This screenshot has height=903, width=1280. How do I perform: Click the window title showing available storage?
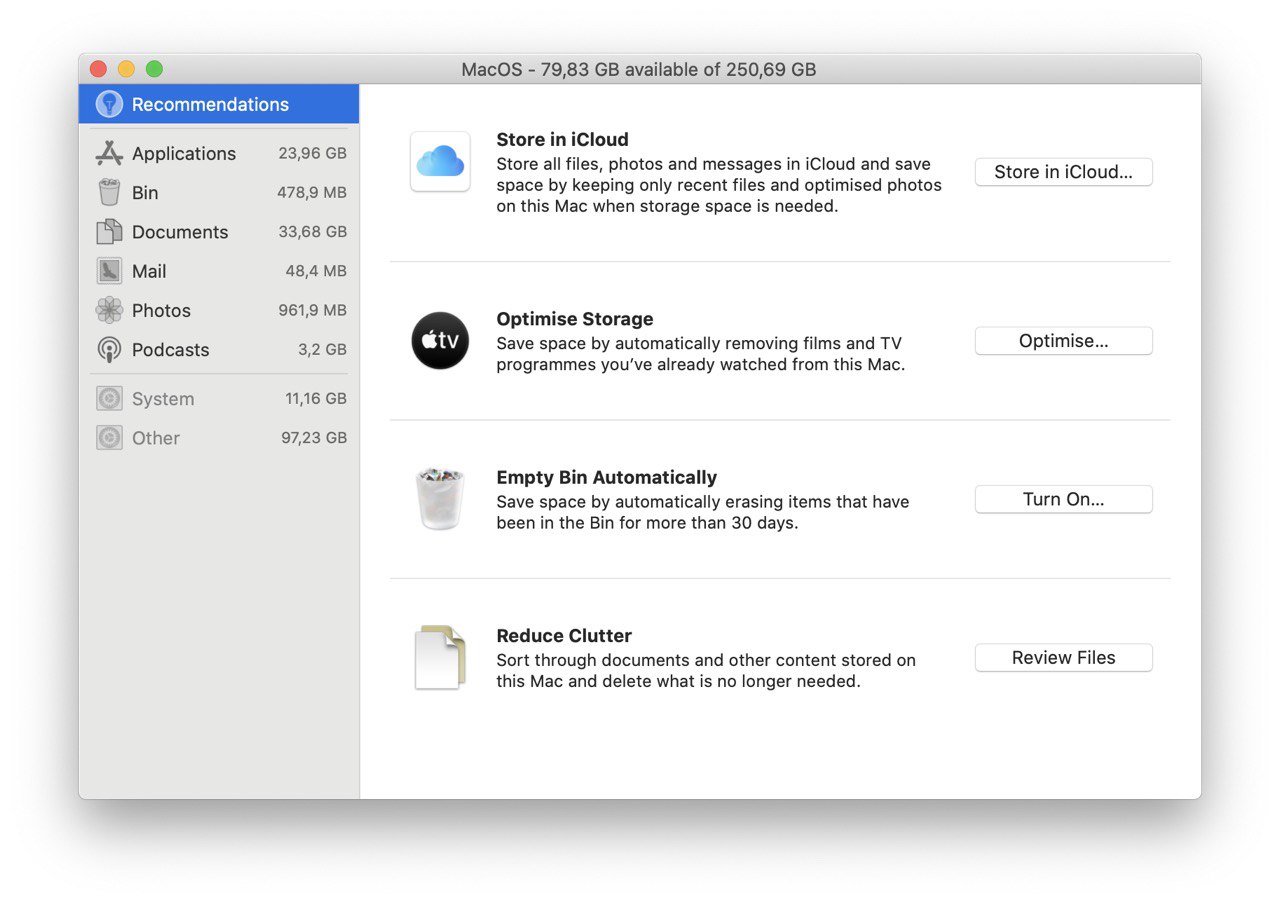638,69
